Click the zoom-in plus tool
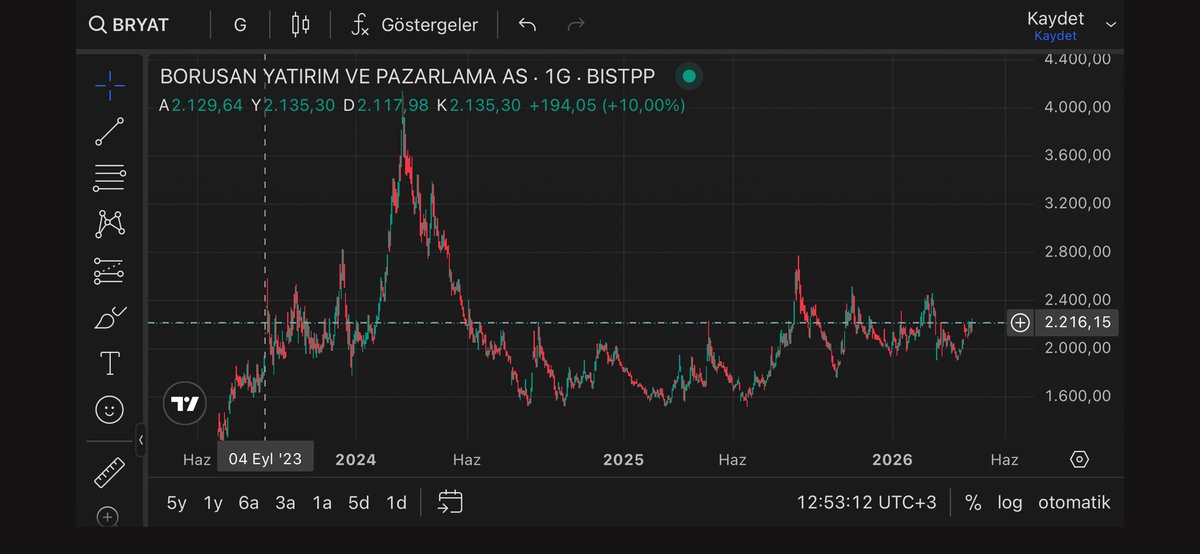Image resolution: width=1200 pixels, height=554 pixels. (x=108, y=517)
